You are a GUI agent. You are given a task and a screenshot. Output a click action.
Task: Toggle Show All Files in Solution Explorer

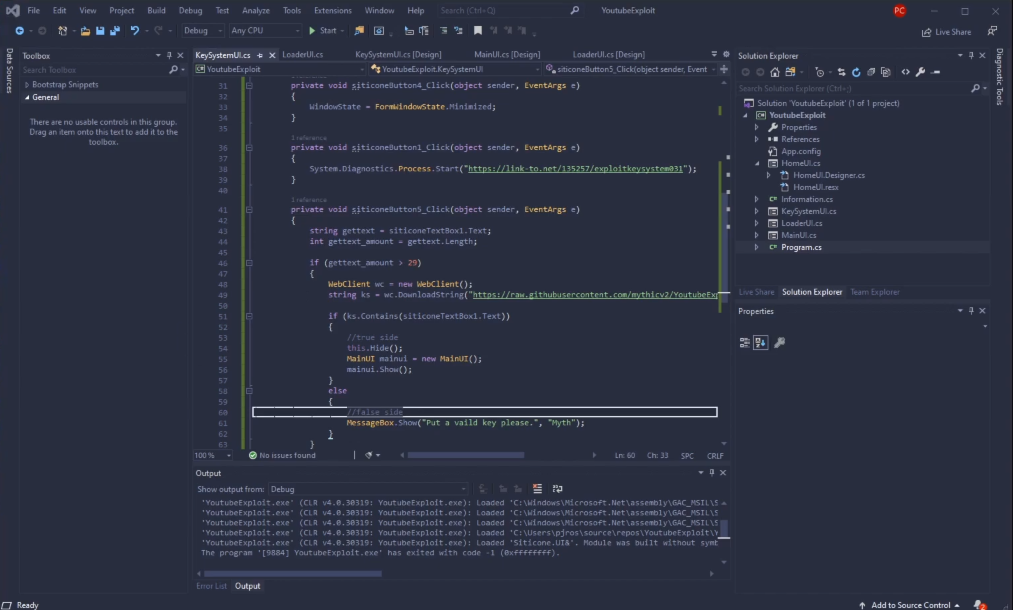pyautogui.click(x=887, y=72)
